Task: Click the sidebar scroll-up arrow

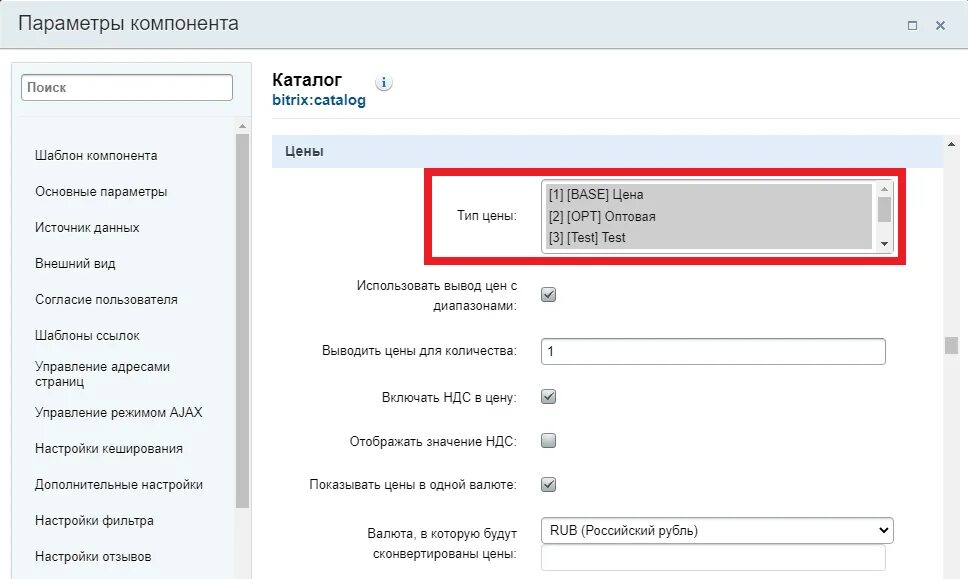Action: 243,126
